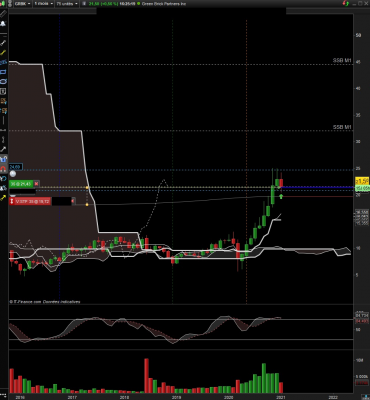Select the yellow trend line tool

point(3,52)
